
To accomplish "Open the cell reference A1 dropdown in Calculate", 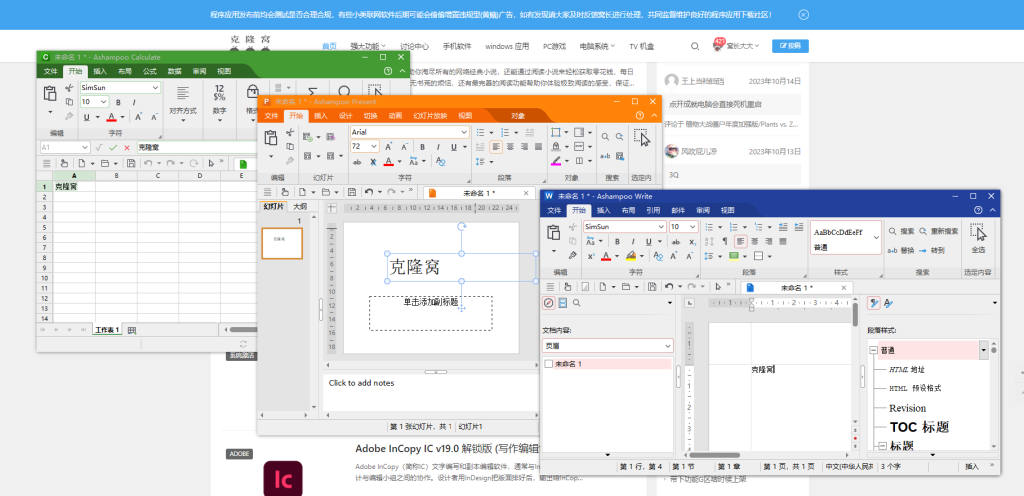I will [x=84, y=148].
